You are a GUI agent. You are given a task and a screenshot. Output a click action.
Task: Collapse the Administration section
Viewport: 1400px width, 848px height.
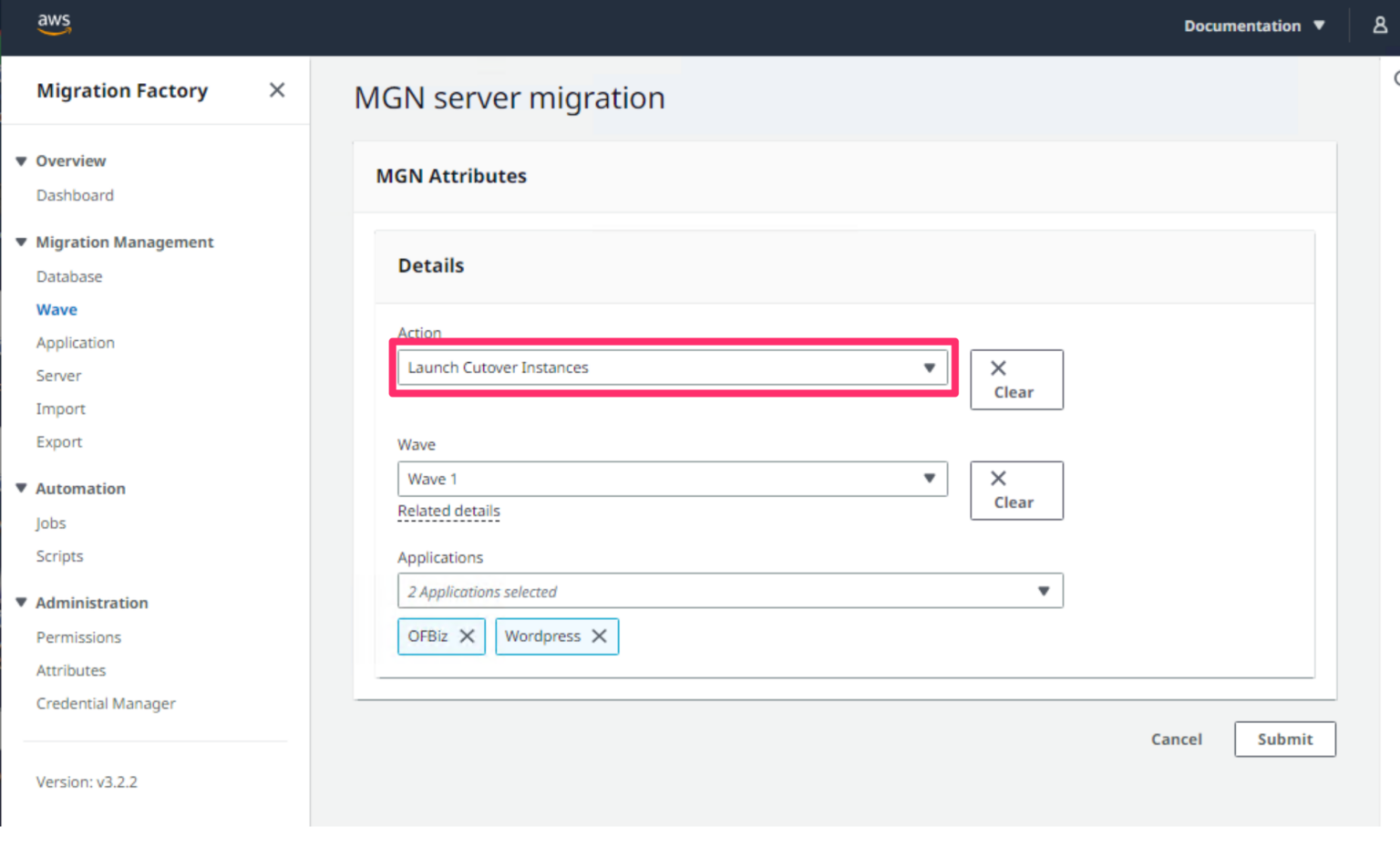(21, 603)
